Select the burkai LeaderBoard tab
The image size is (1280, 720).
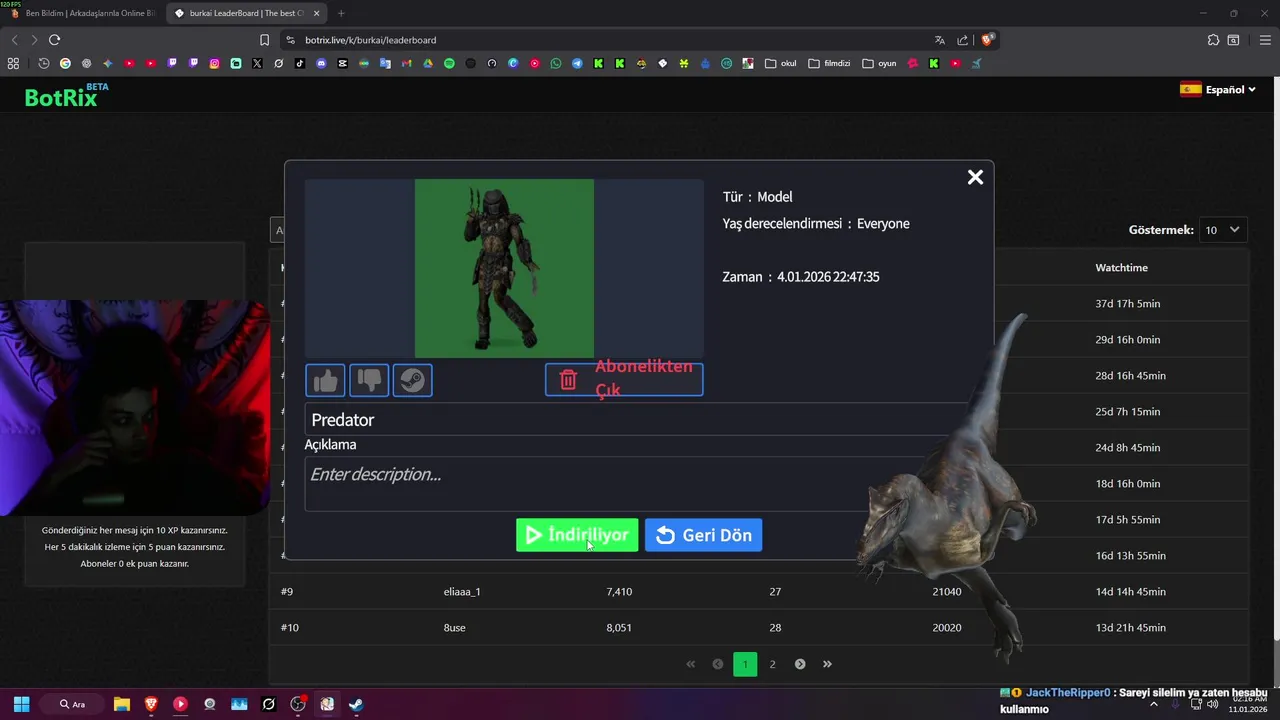click(x=247, y=13)
